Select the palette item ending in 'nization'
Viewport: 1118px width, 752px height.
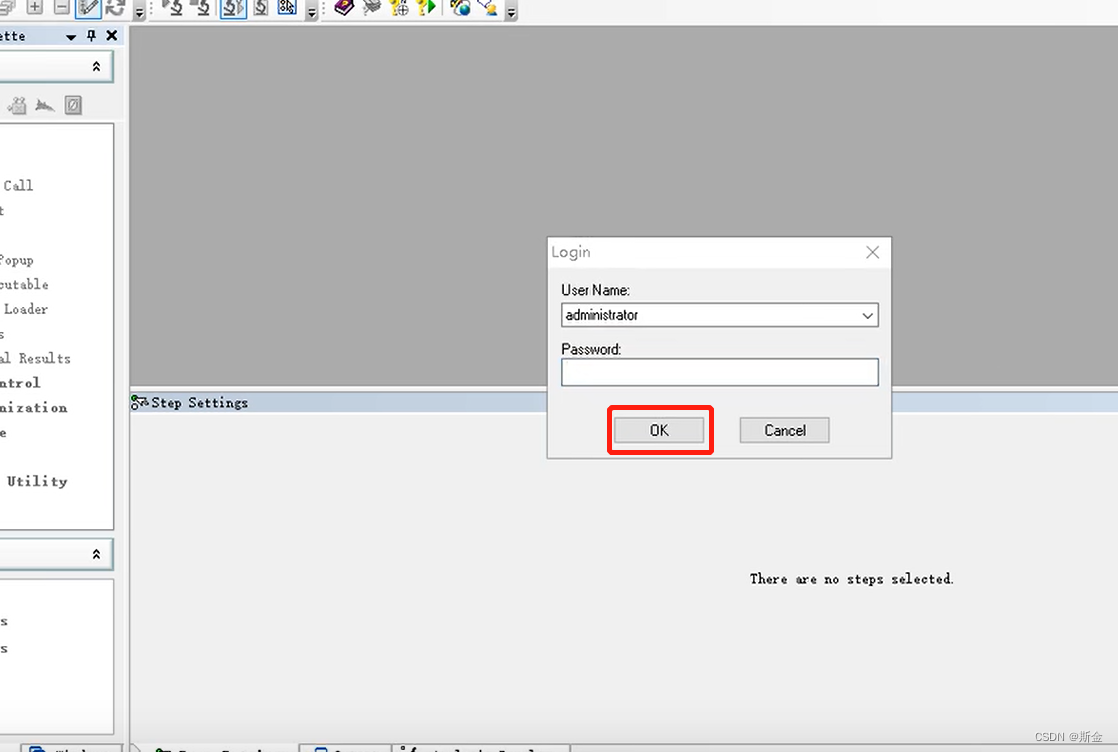tap(34, 407)
